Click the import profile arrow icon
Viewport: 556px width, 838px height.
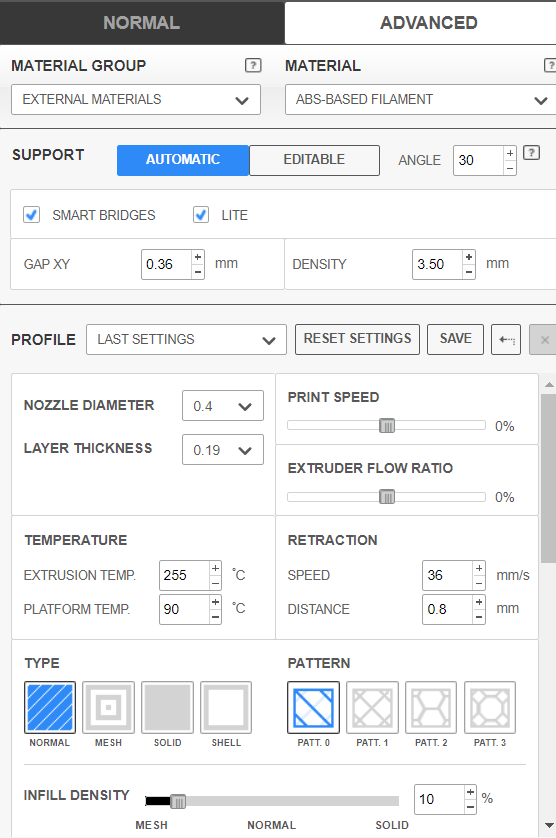click(x=506, y=339)
